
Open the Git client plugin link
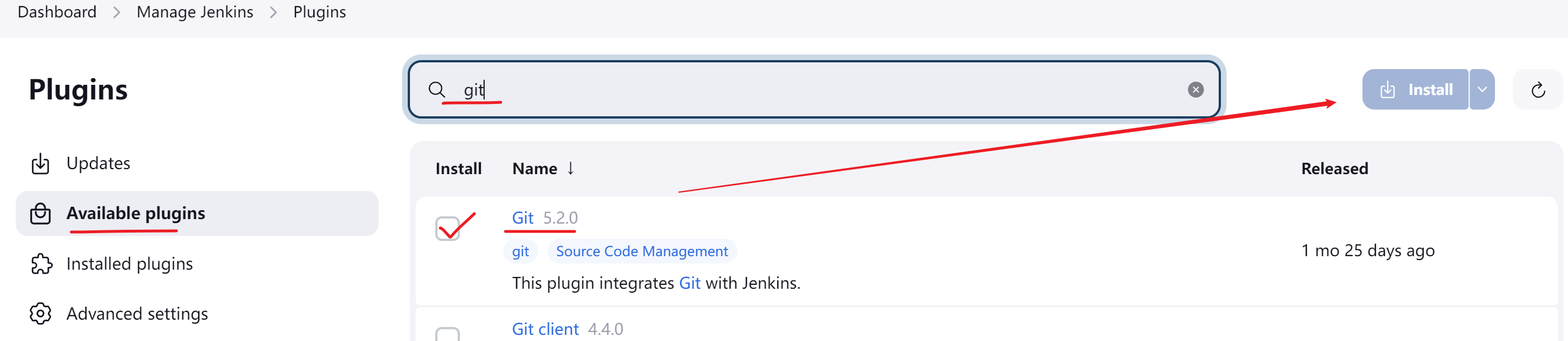545,329
